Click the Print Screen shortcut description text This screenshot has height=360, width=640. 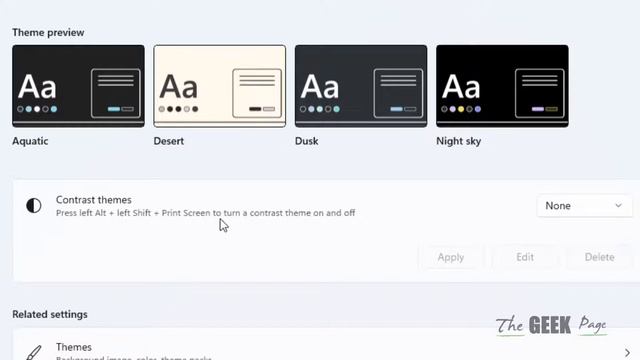click(x=205, y=213)
